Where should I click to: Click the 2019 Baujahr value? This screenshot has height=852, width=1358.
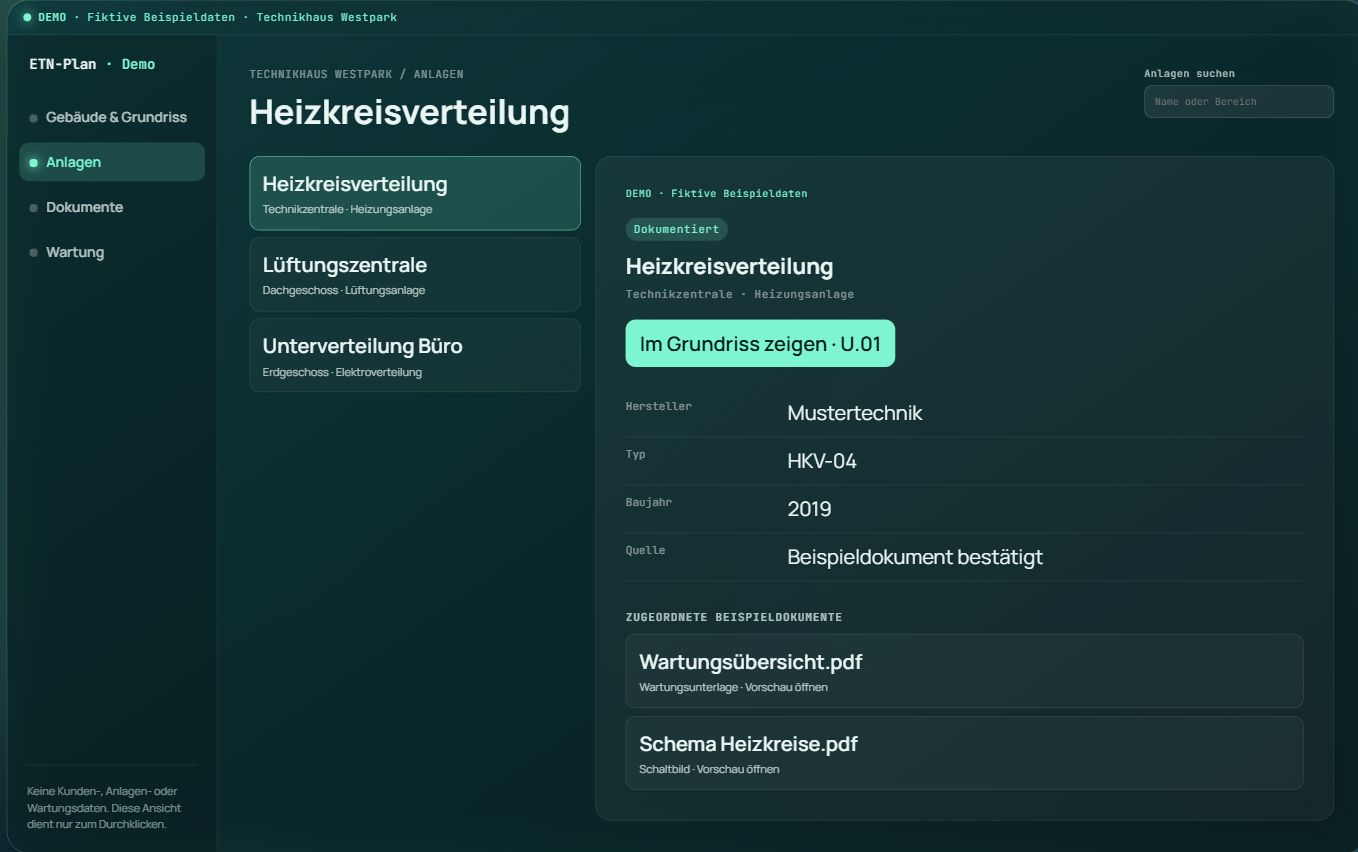pos(809,509)
